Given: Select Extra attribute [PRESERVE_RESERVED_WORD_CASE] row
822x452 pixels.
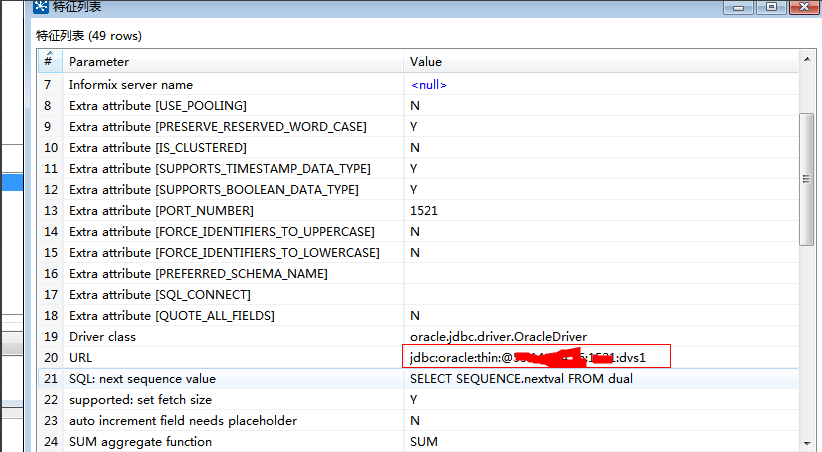Looking at the screenshot, I should 418,126.
